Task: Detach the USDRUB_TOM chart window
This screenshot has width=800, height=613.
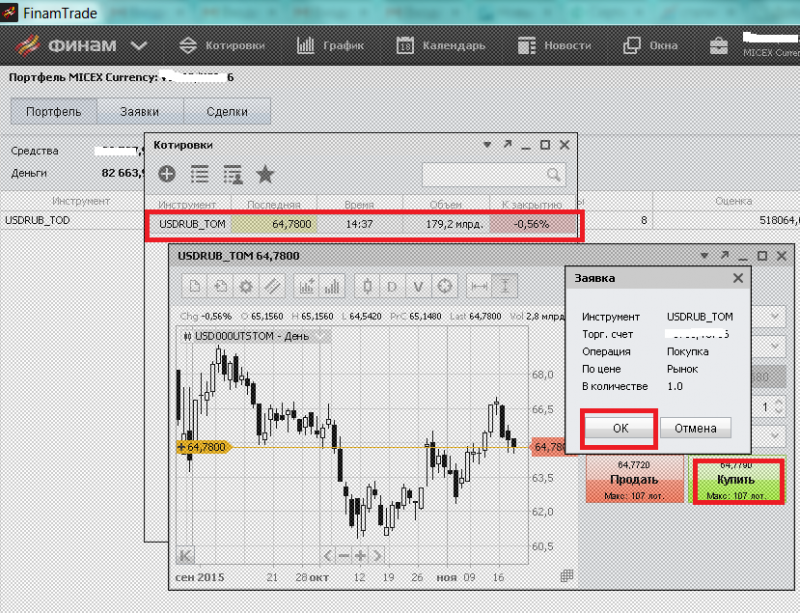Action: coord(724,255)
